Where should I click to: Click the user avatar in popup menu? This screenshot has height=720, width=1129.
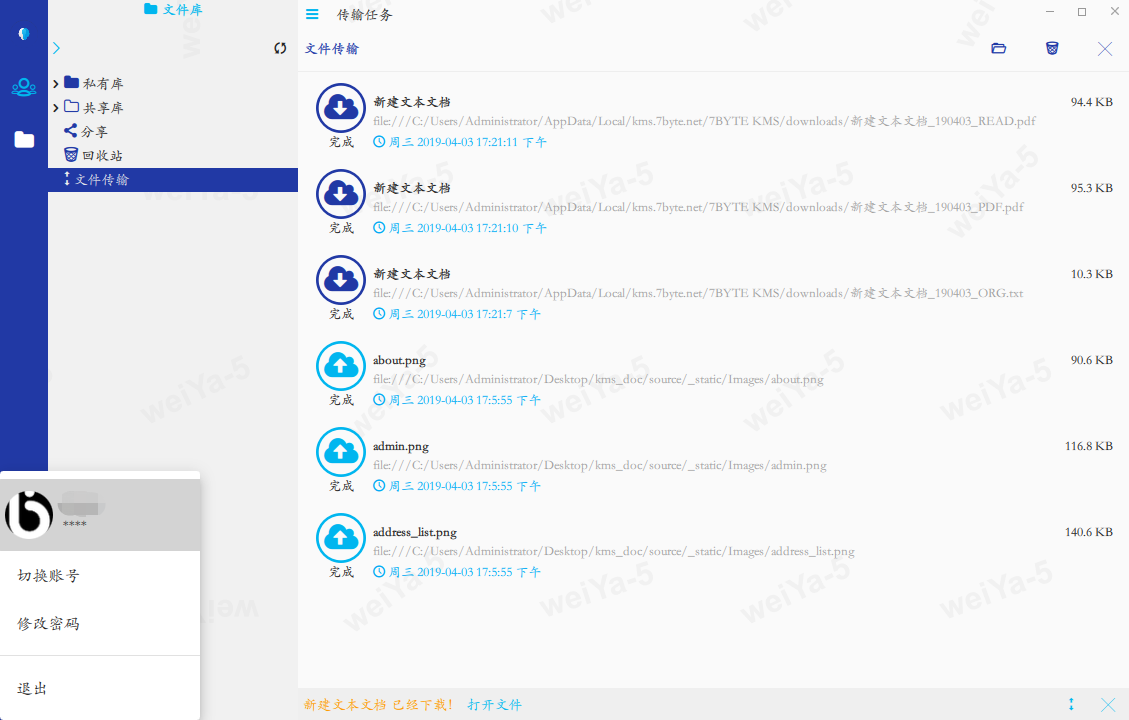click(29, 515)
